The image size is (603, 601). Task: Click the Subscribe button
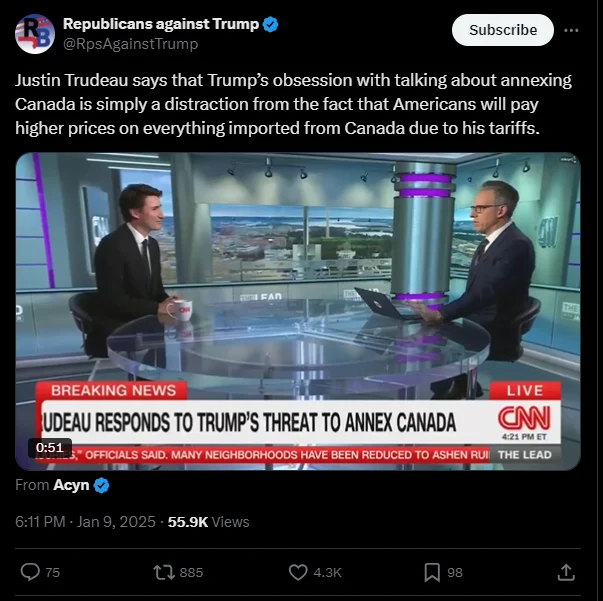pos(503,30)
